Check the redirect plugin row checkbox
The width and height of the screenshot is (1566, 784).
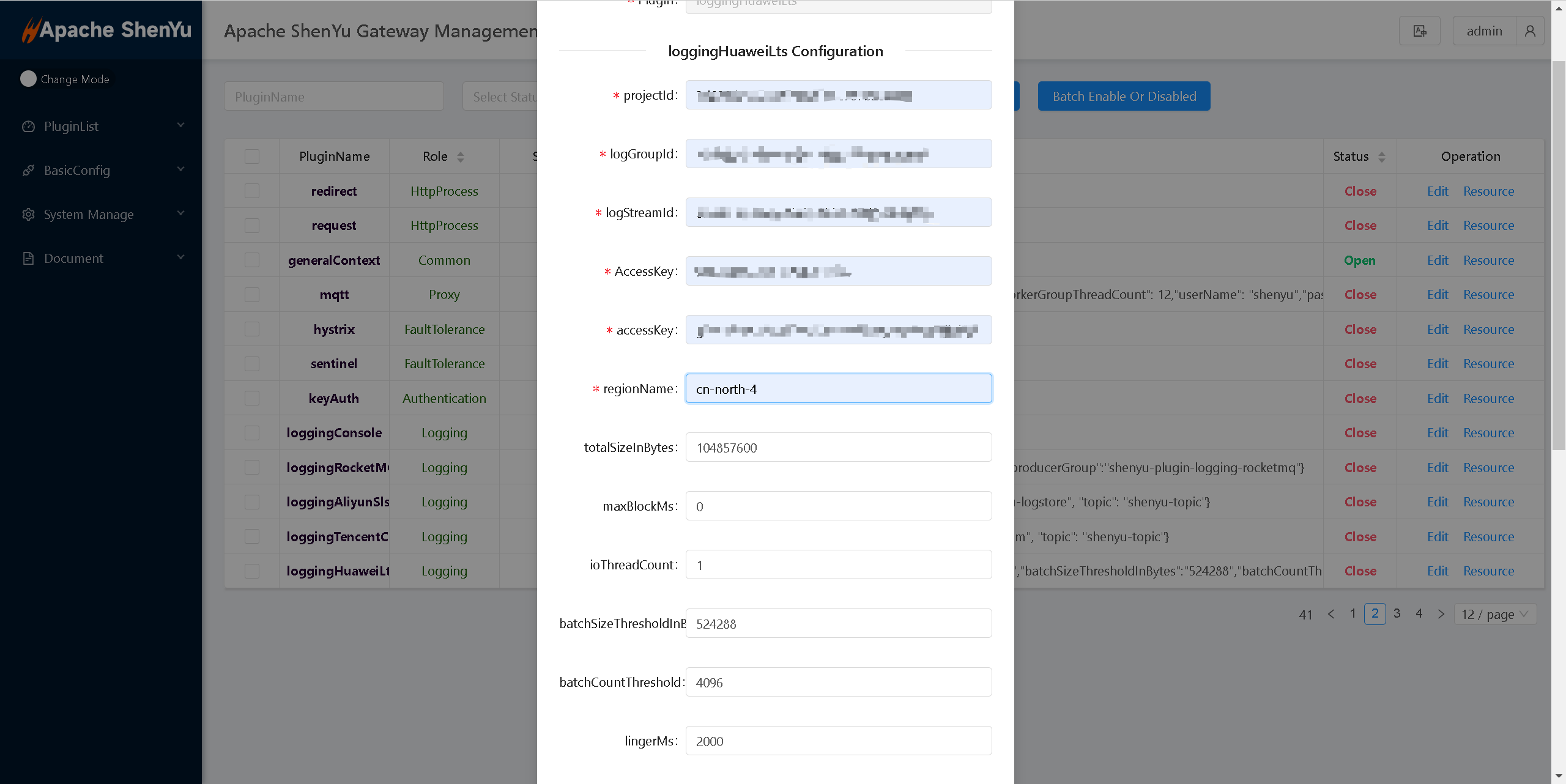click(x=252, y=191)
